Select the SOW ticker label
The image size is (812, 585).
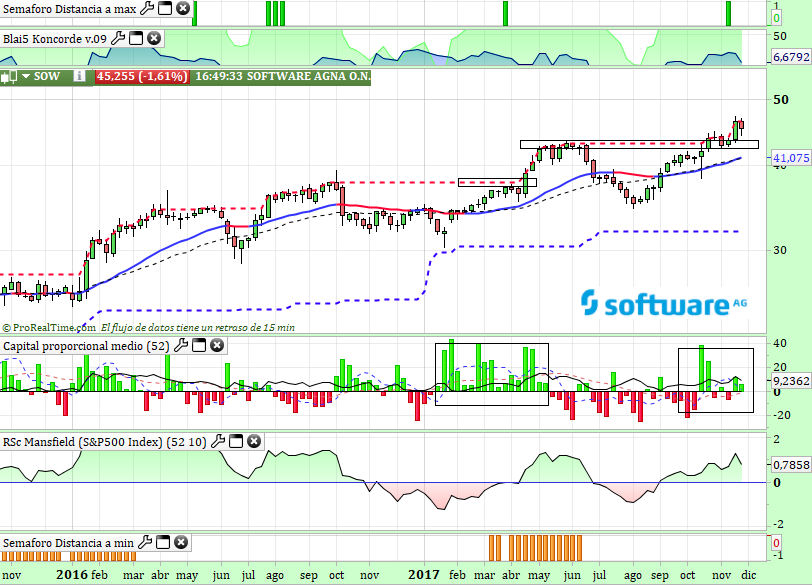[x=47, y=76]
